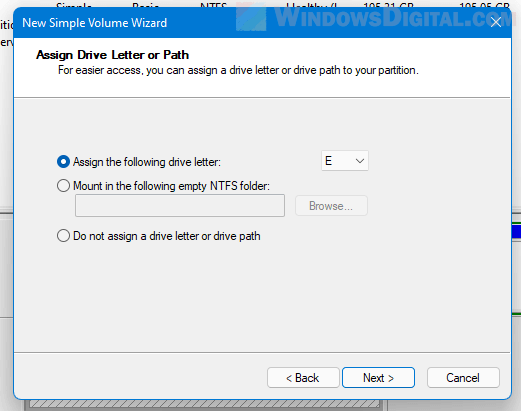Go to the previous step with Back
Viewport: 521px width, 411px height.
(303, 378)
